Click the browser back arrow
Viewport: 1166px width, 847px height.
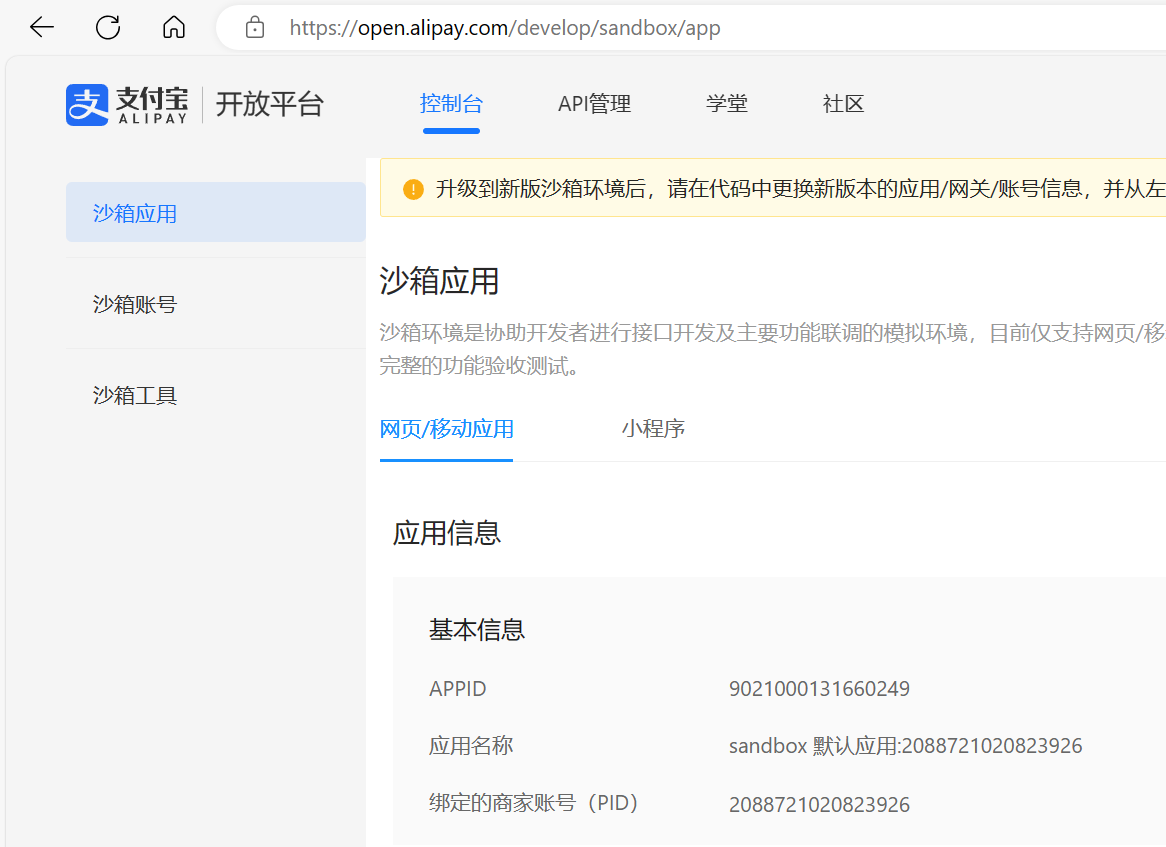42,28
